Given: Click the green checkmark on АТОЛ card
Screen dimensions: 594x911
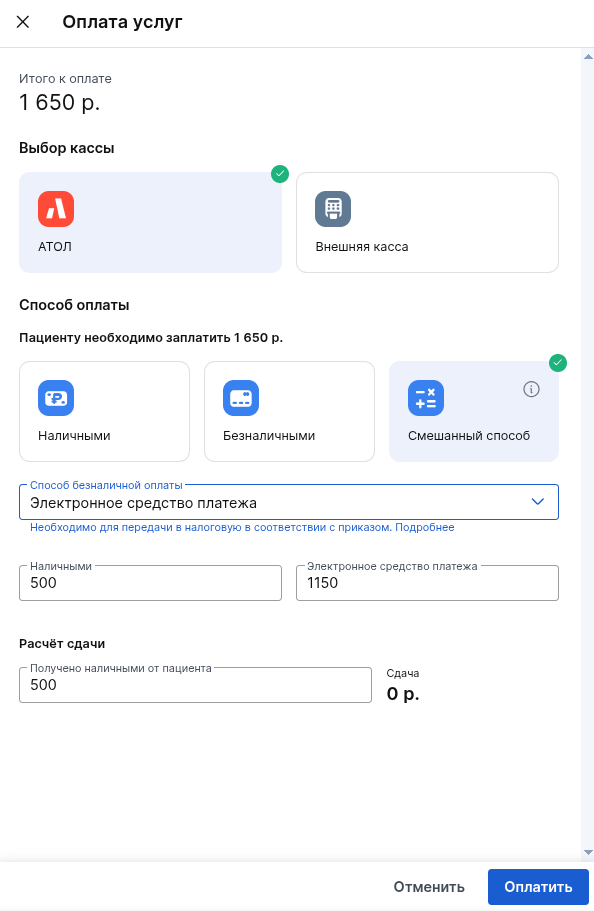Looking at the screenshot, I should (280, 174).
